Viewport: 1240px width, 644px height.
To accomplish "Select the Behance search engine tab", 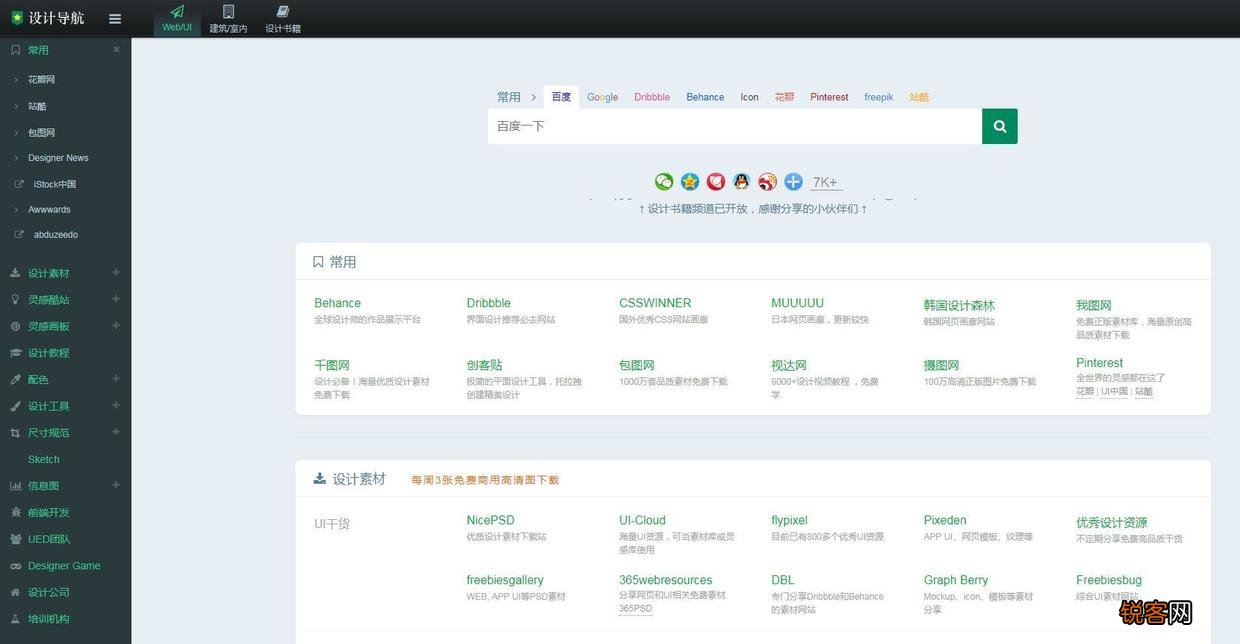I will (705, 97).
